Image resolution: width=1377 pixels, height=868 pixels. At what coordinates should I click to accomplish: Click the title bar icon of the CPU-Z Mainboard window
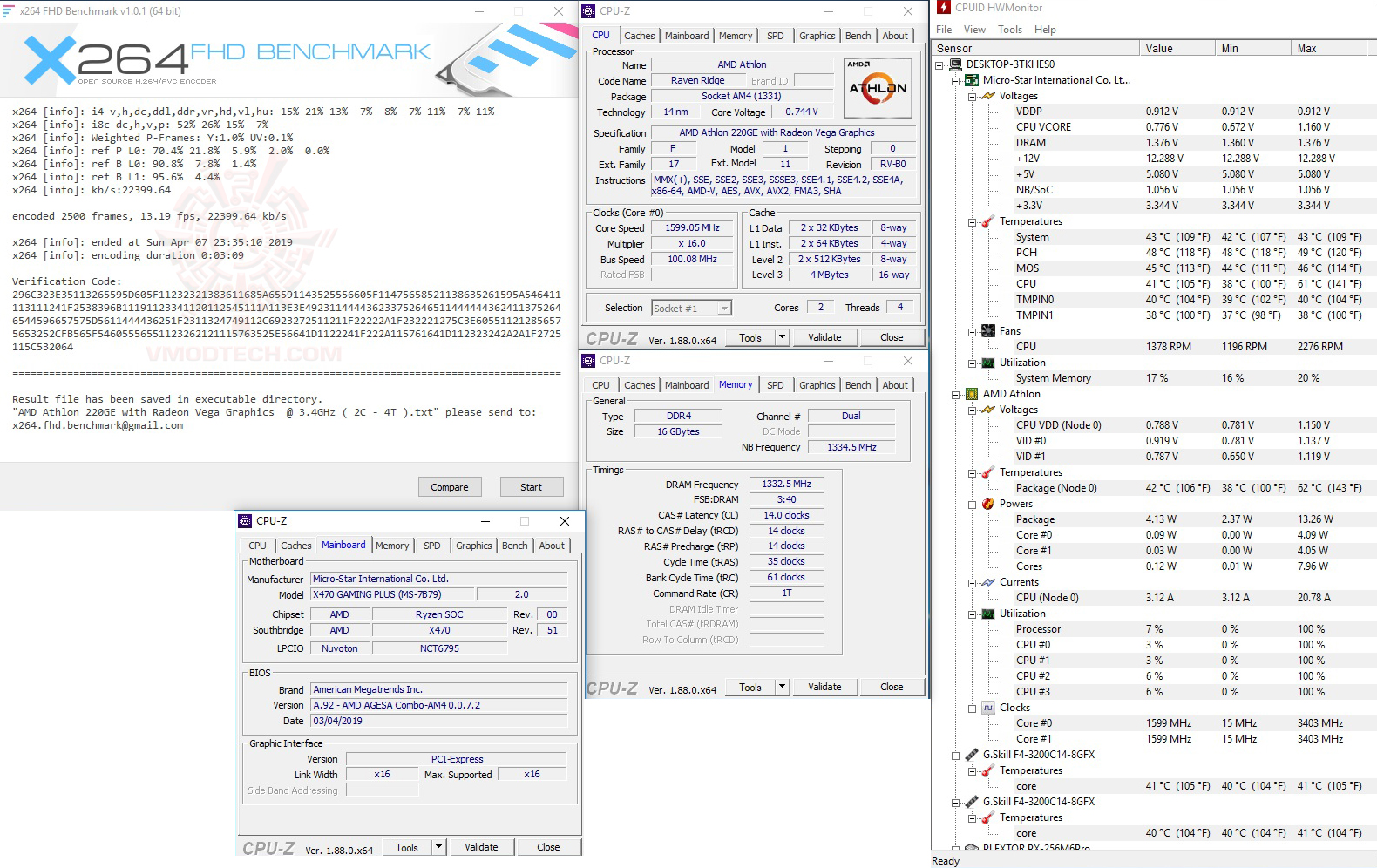[245, 521]
